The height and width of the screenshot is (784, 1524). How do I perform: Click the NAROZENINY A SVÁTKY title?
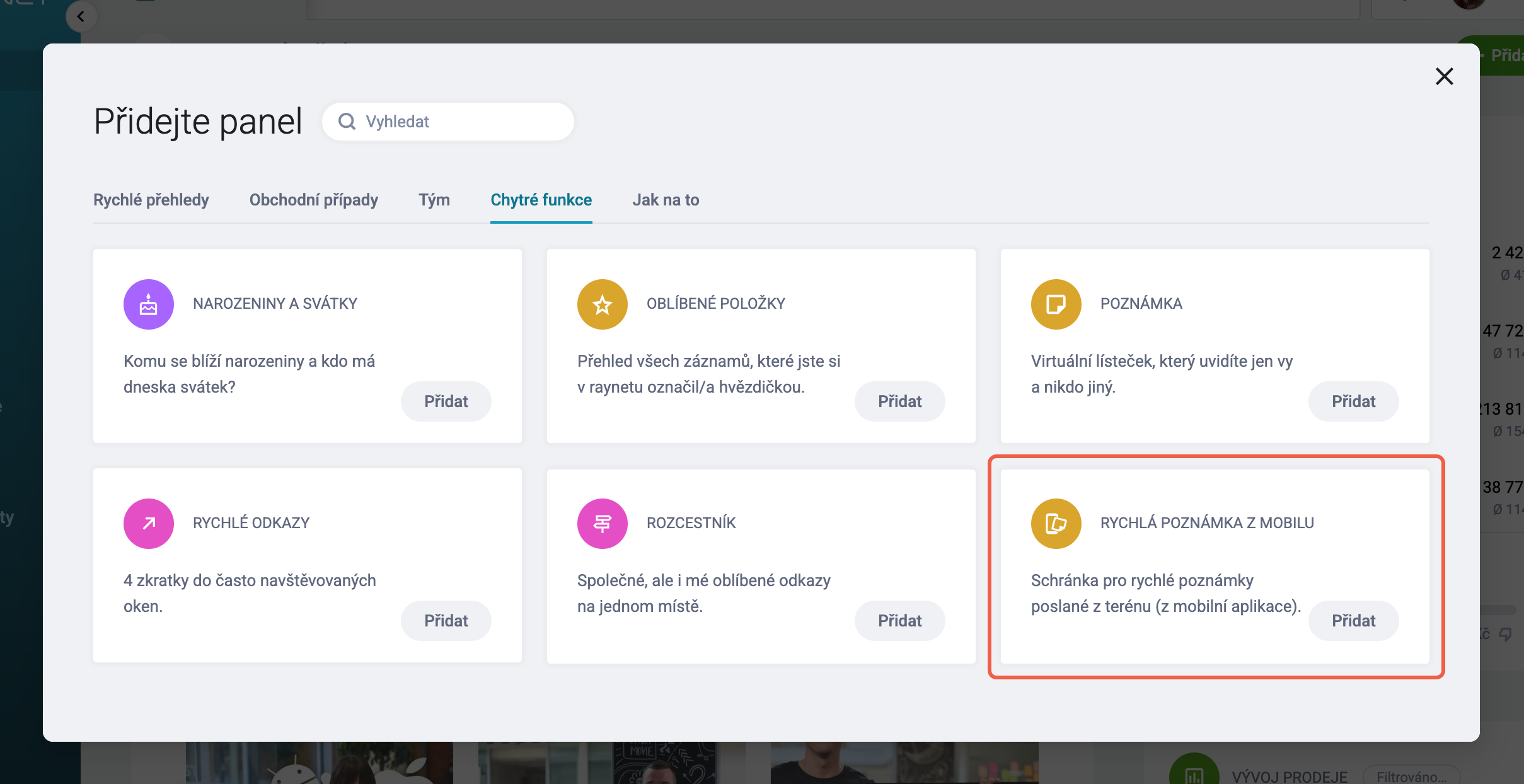click(x=275, y=304)
